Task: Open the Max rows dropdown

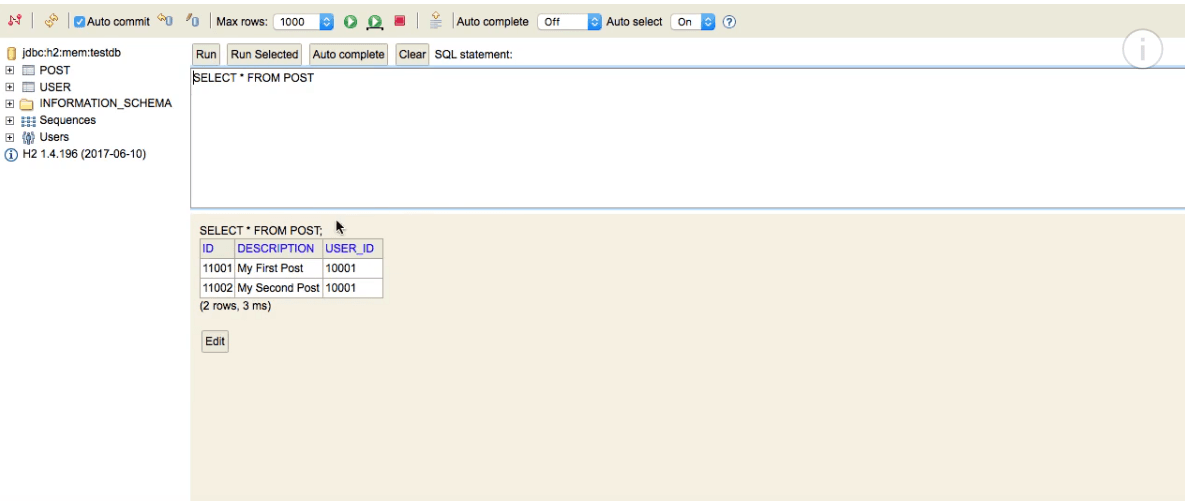Action: 303,22
